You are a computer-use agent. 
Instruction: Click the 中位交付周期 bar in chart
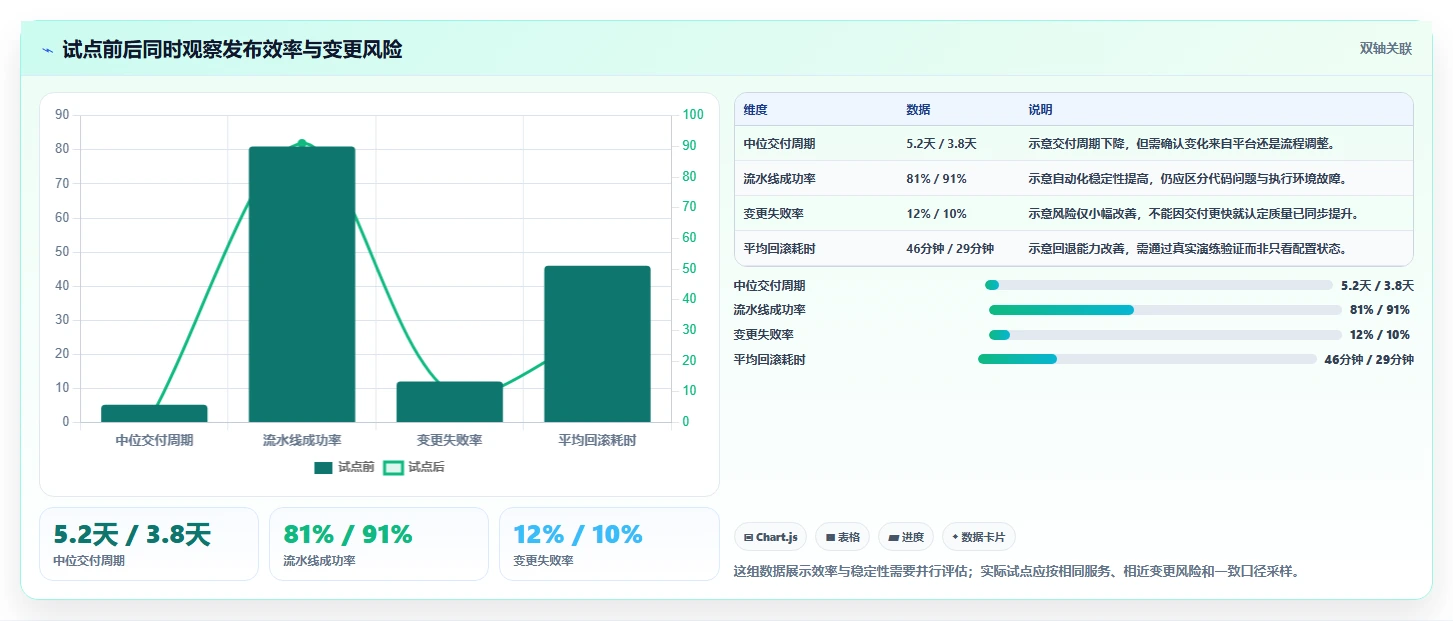click(154, 413)
